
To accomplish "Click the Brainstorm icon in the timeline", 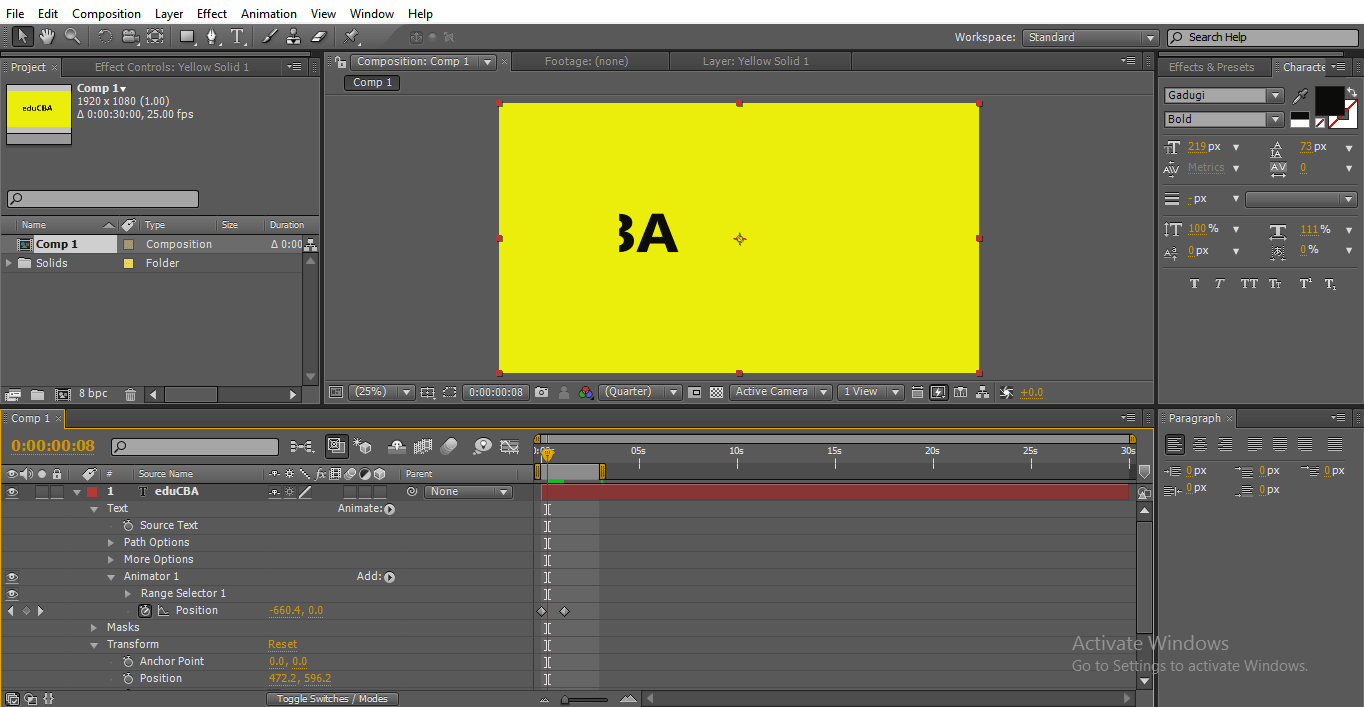I will 483,446.
